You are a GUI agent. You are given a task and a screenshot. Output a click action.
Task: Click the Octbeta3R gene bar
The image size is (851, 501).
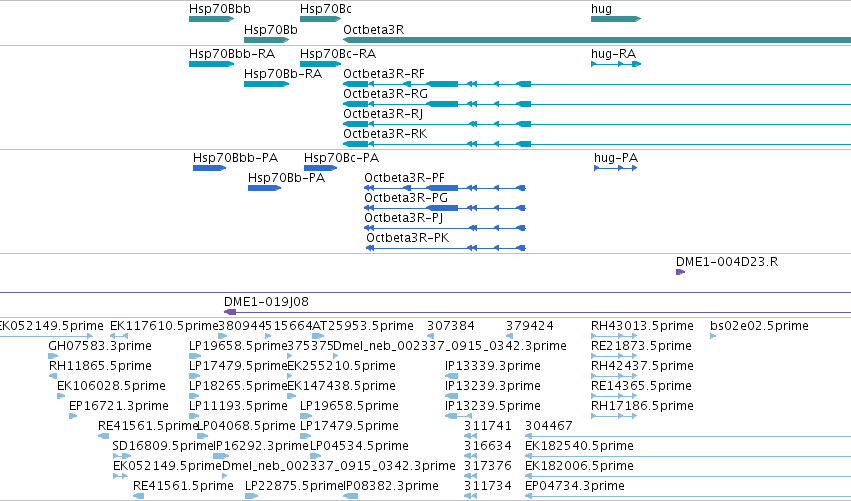point(597,40)
